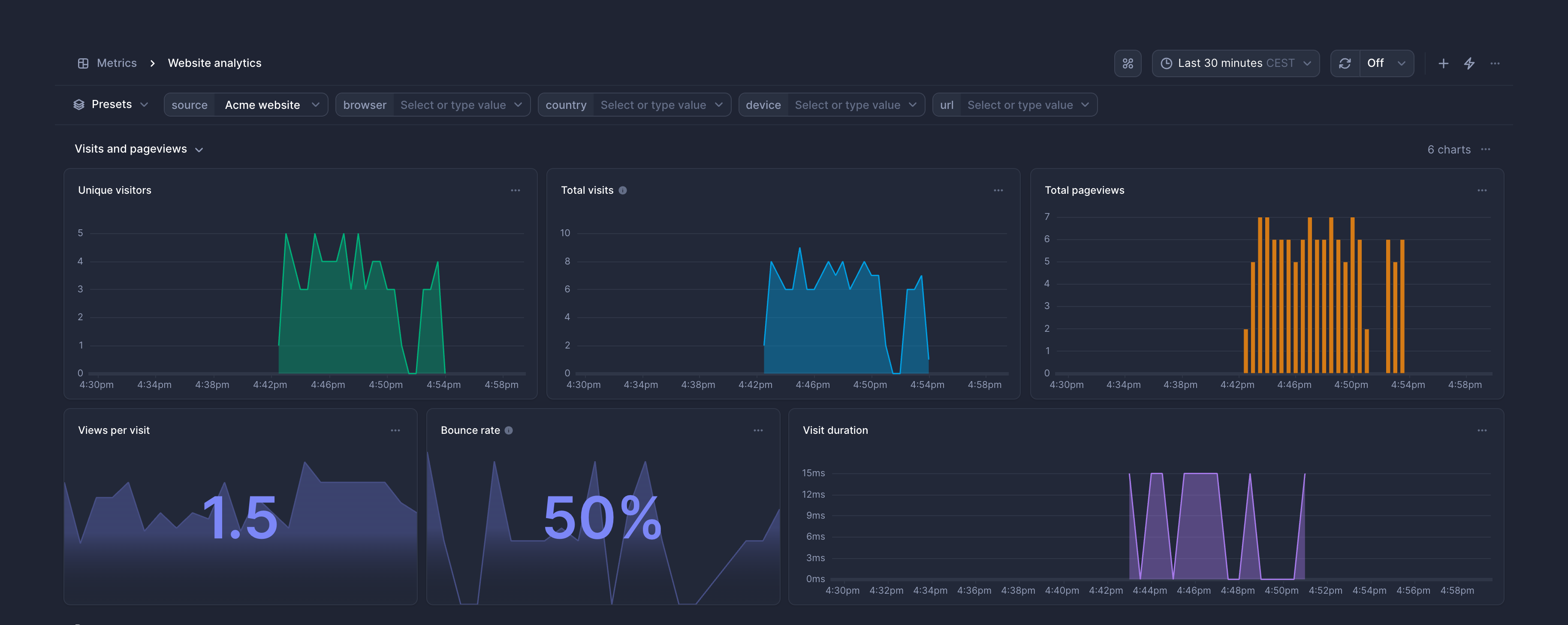
Task: Open Views per visit chart options menu
Action: click(x=396, y=430)
